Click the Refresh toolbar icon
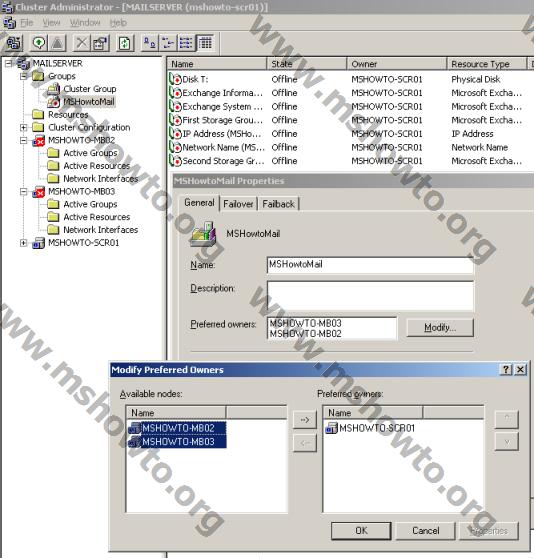Screen dimensions: 534x558 pos(125,43)
